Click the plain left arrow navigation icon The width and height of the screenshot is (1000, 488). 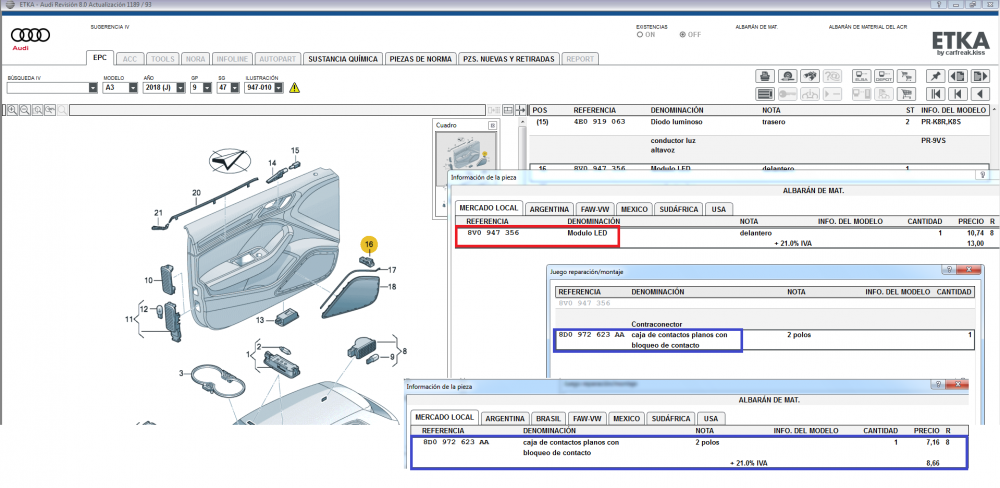pyautogui.click(x=979, y=94)
